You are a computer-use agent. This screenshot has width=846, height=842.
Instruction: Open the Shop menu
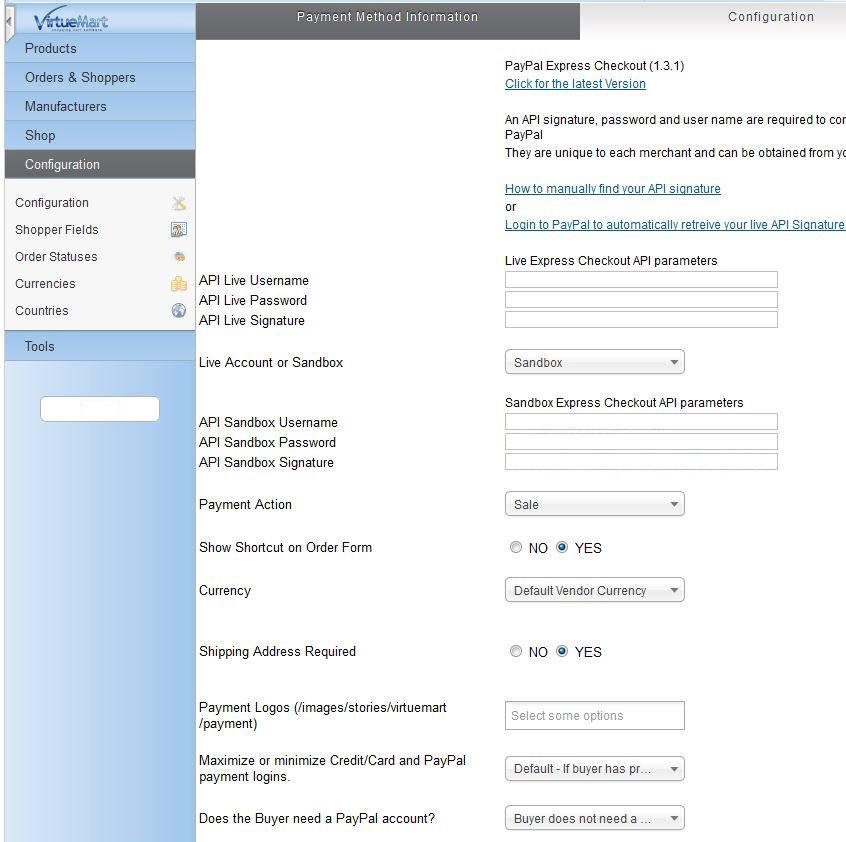(x=100, y=136)
